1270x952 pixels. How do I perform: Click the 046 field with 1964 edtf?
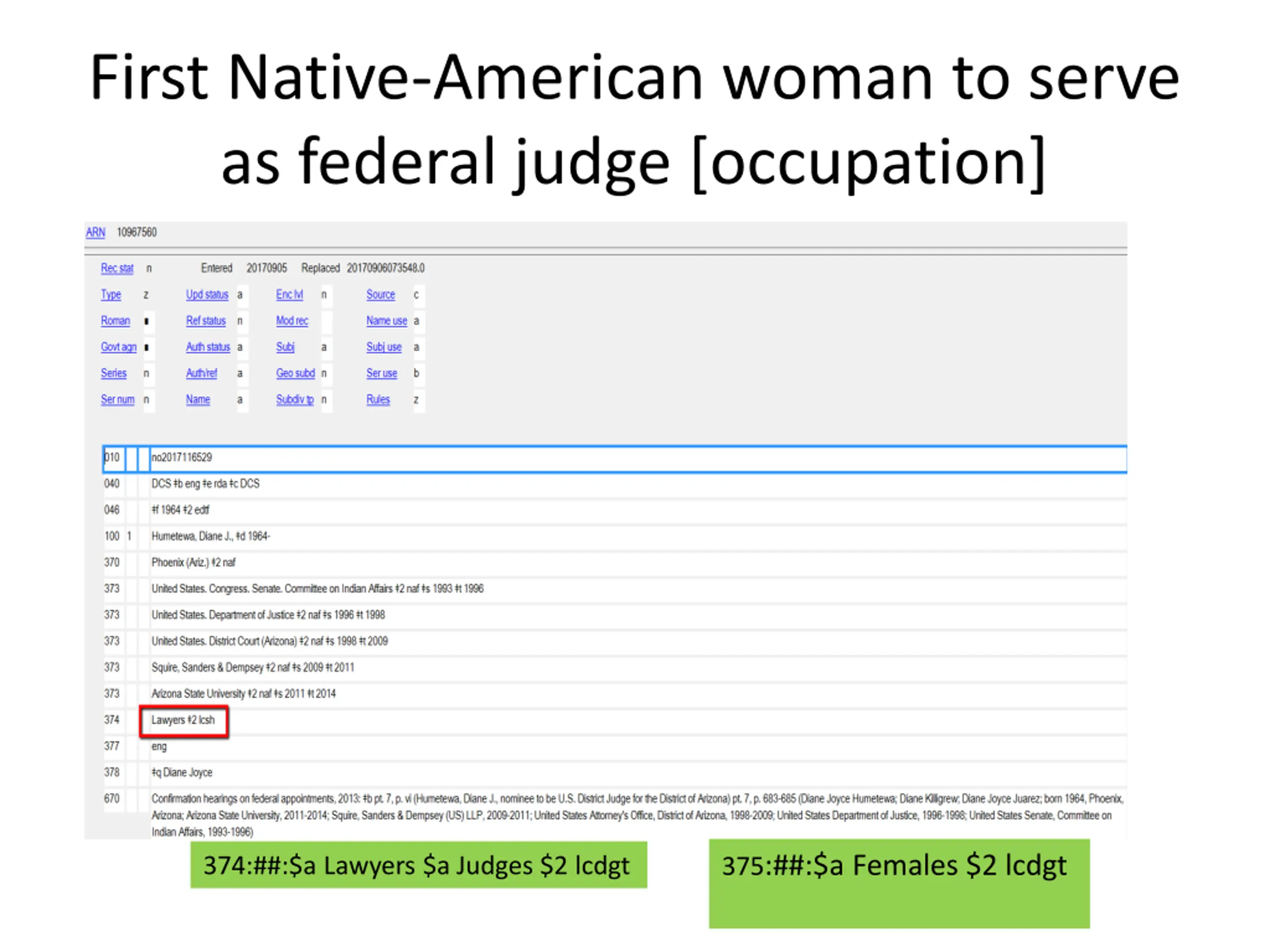pos(638,510)
